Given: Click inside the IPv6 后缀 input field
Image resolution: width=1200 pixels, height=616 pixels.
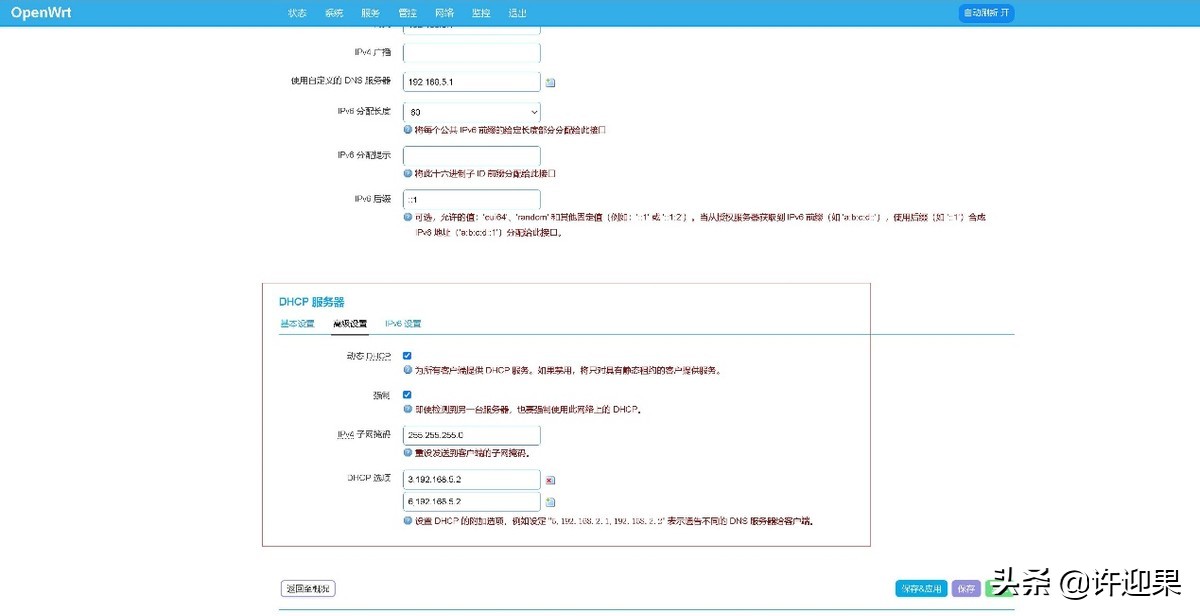Looking at the screenshot, I should pyautogui.click(x=471, y=197).
